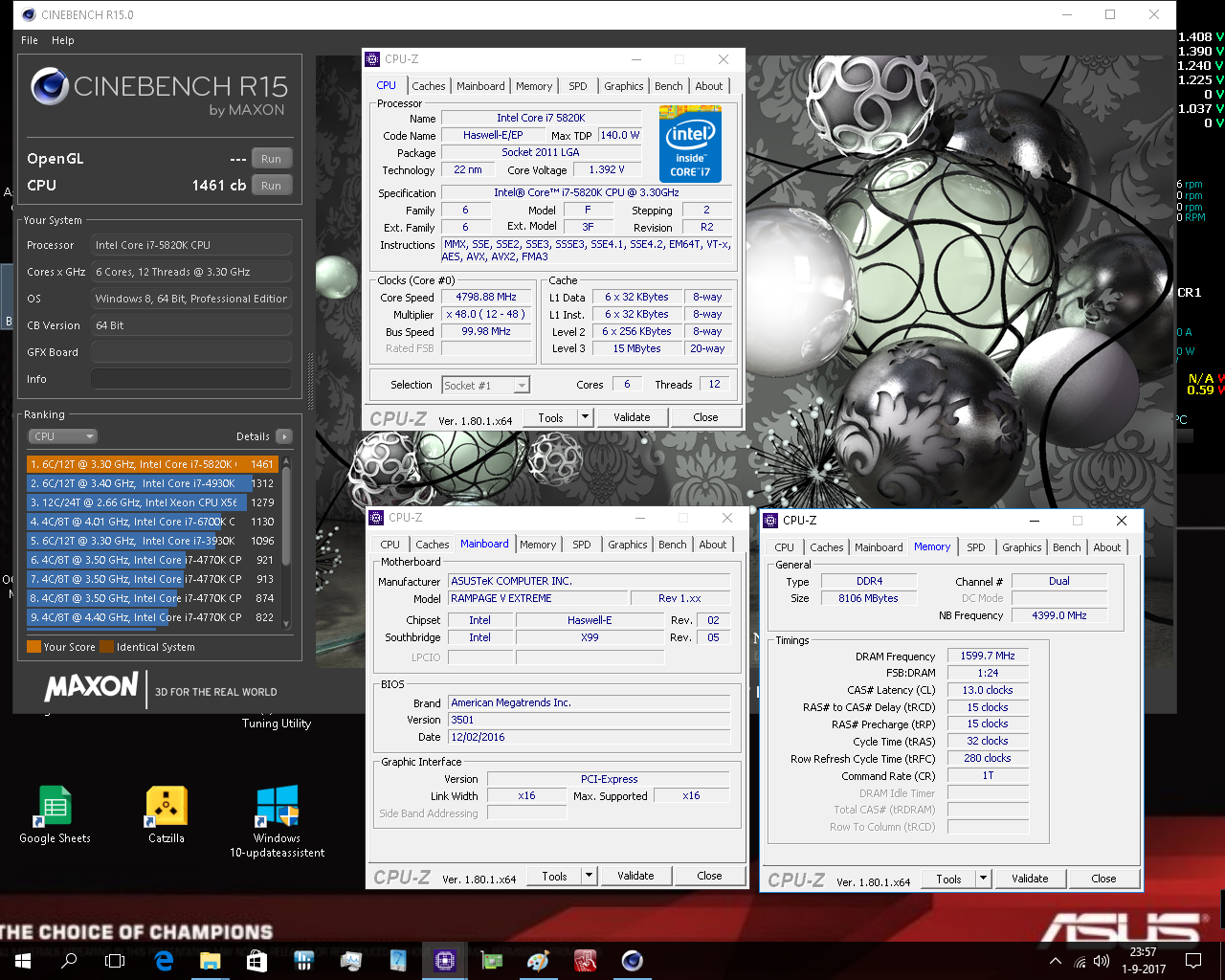This screenshot has width=1225, height=980.
Task: Select CPU tab in Mainboard CPU-Z window
Action: pyautogui.click(x=390, y=545)
